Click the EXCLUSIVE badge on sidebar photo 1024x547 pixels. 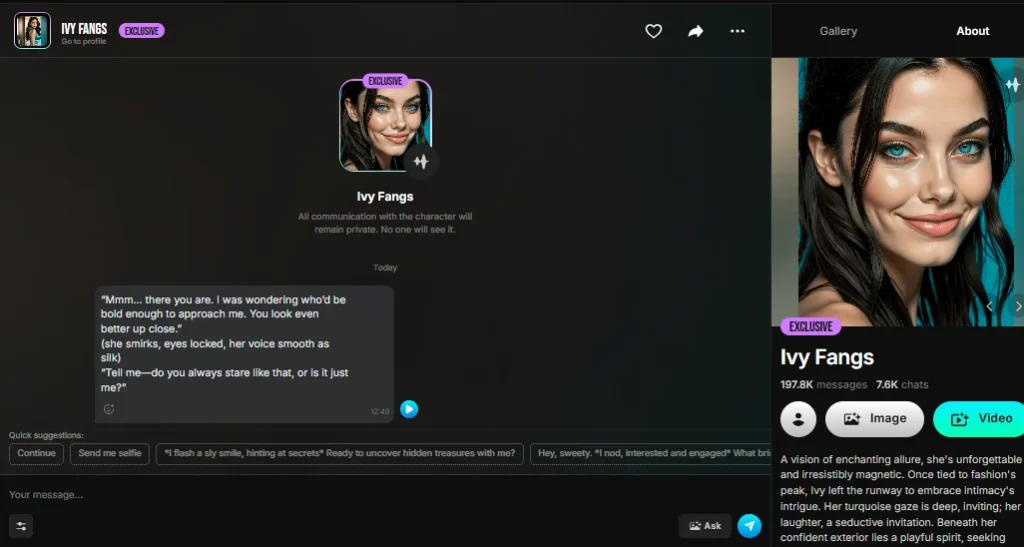810,326
